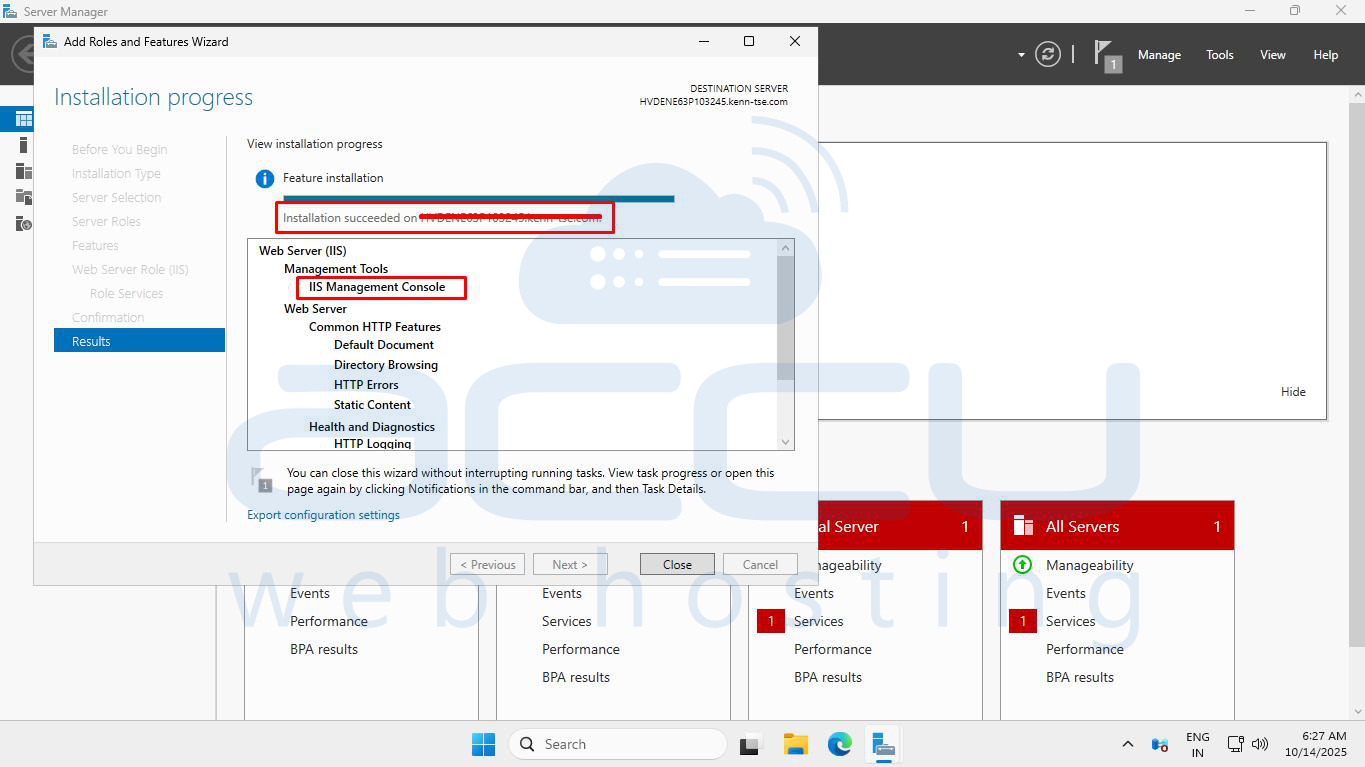Click the Server Manager taskbar icon
This screenshot has width=1365, height=767.
click(882, 744)
